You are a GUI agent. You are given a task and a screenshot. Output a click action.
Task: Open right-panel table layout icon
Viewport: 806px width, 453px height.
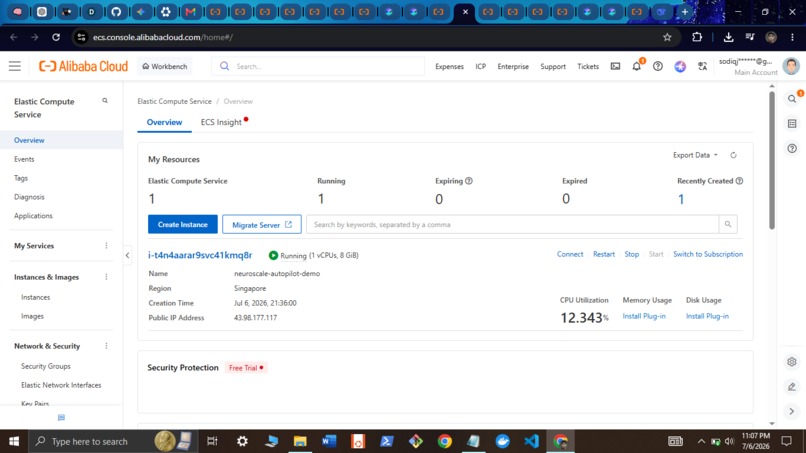(x=792, y=123)
